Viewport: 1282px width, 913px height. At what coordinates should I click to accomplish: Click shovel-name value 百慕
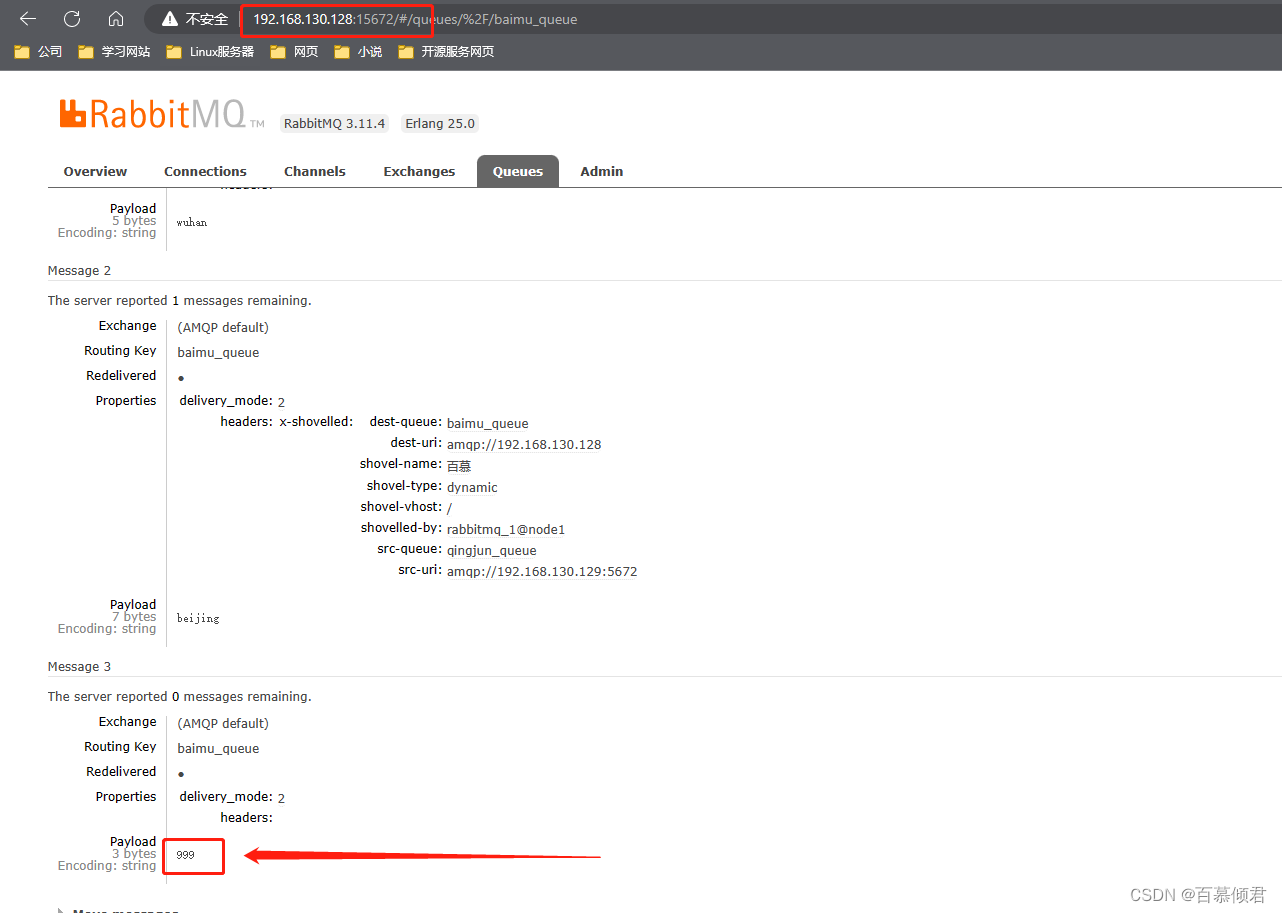pyautogui.click(x=459, y=466)
